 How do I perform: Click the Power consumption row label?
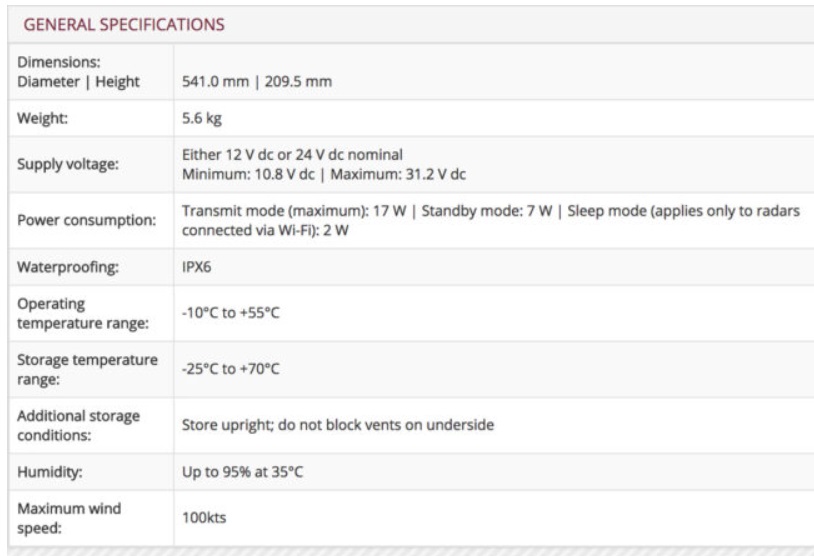point(85,221)
